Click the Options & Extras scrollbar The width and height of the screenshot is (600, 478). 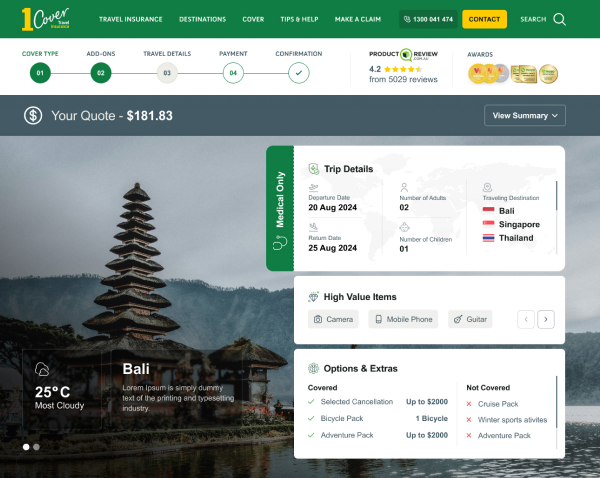click(x=556, y=400)
